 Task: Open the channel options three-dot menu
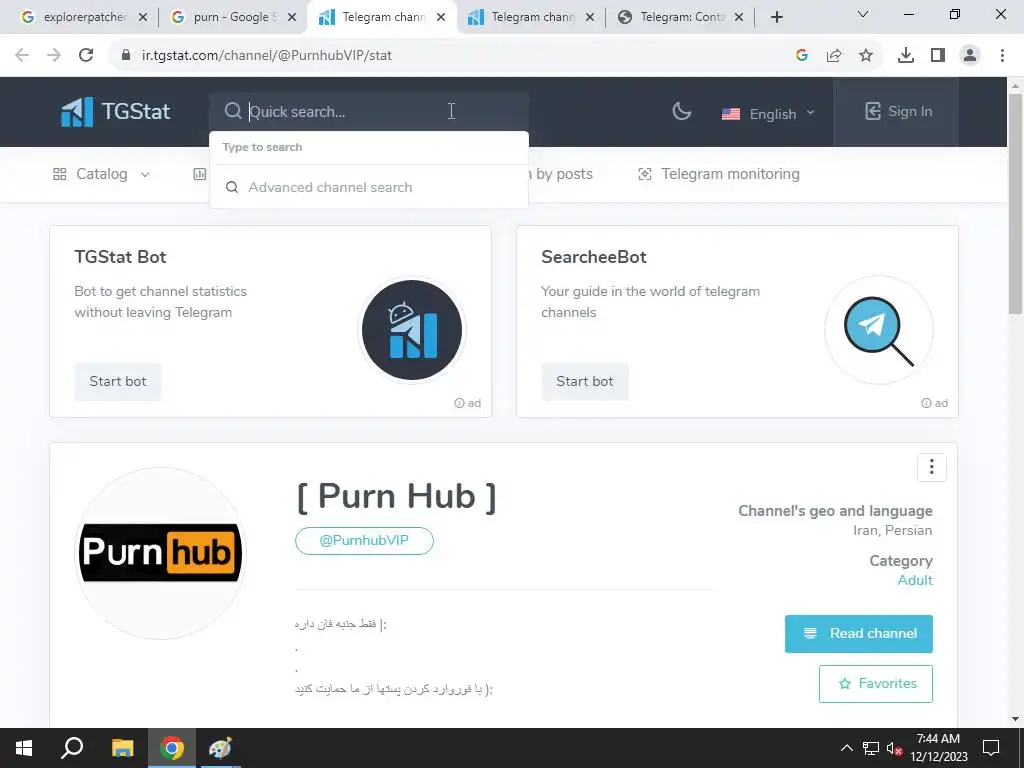(931, 467)
